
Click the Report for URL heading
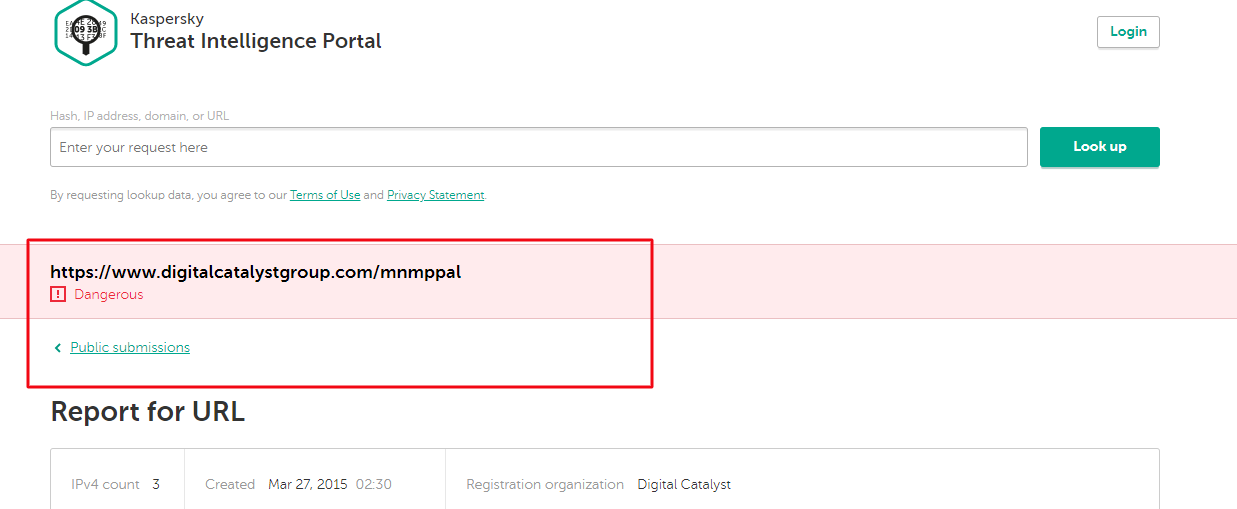pyautogui.click(x=148, y=411)
